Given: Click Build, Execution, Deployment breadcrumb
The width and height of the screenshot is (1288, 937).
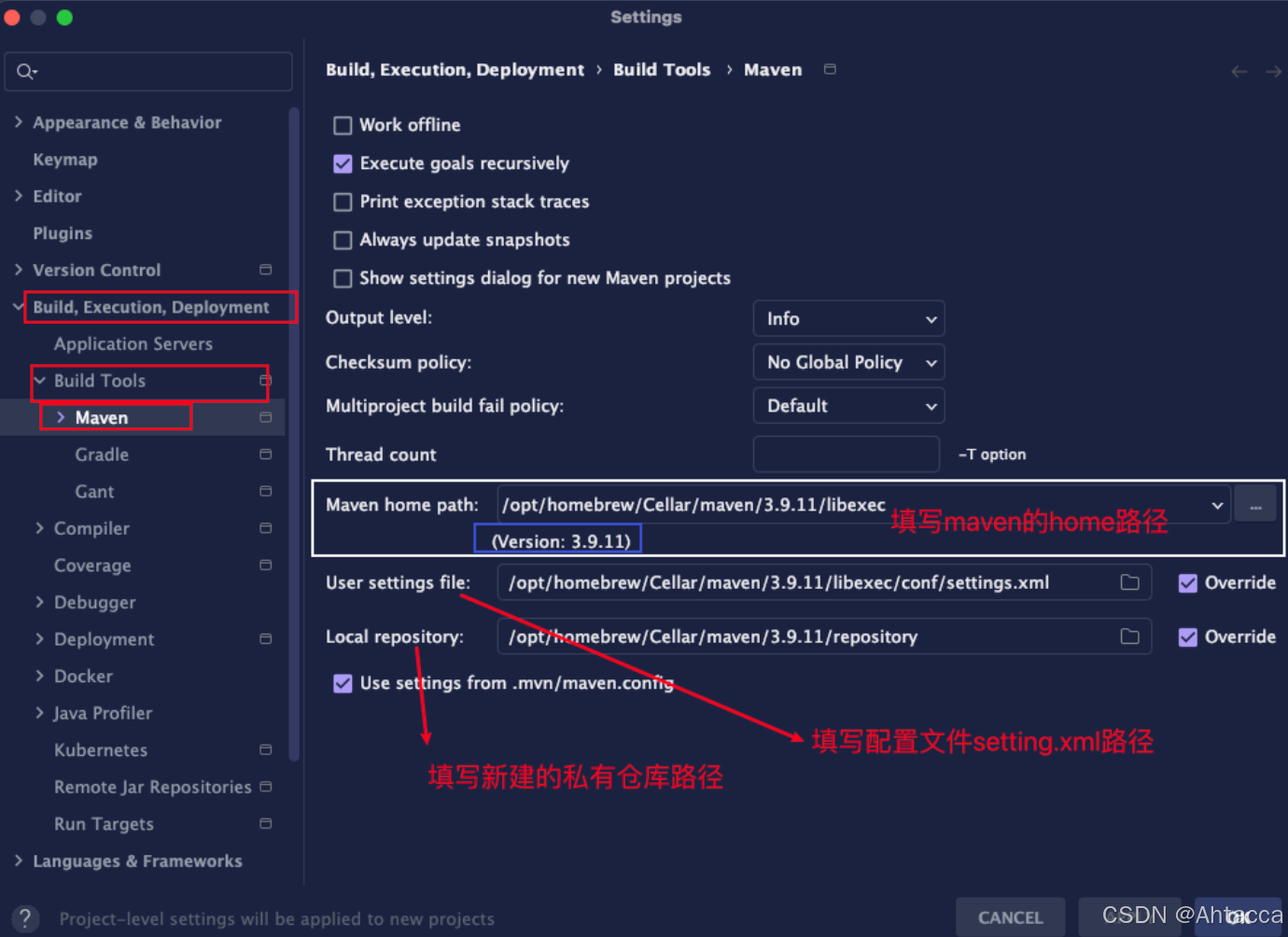Looking at the screenshot, I should (x=455, y=70).
